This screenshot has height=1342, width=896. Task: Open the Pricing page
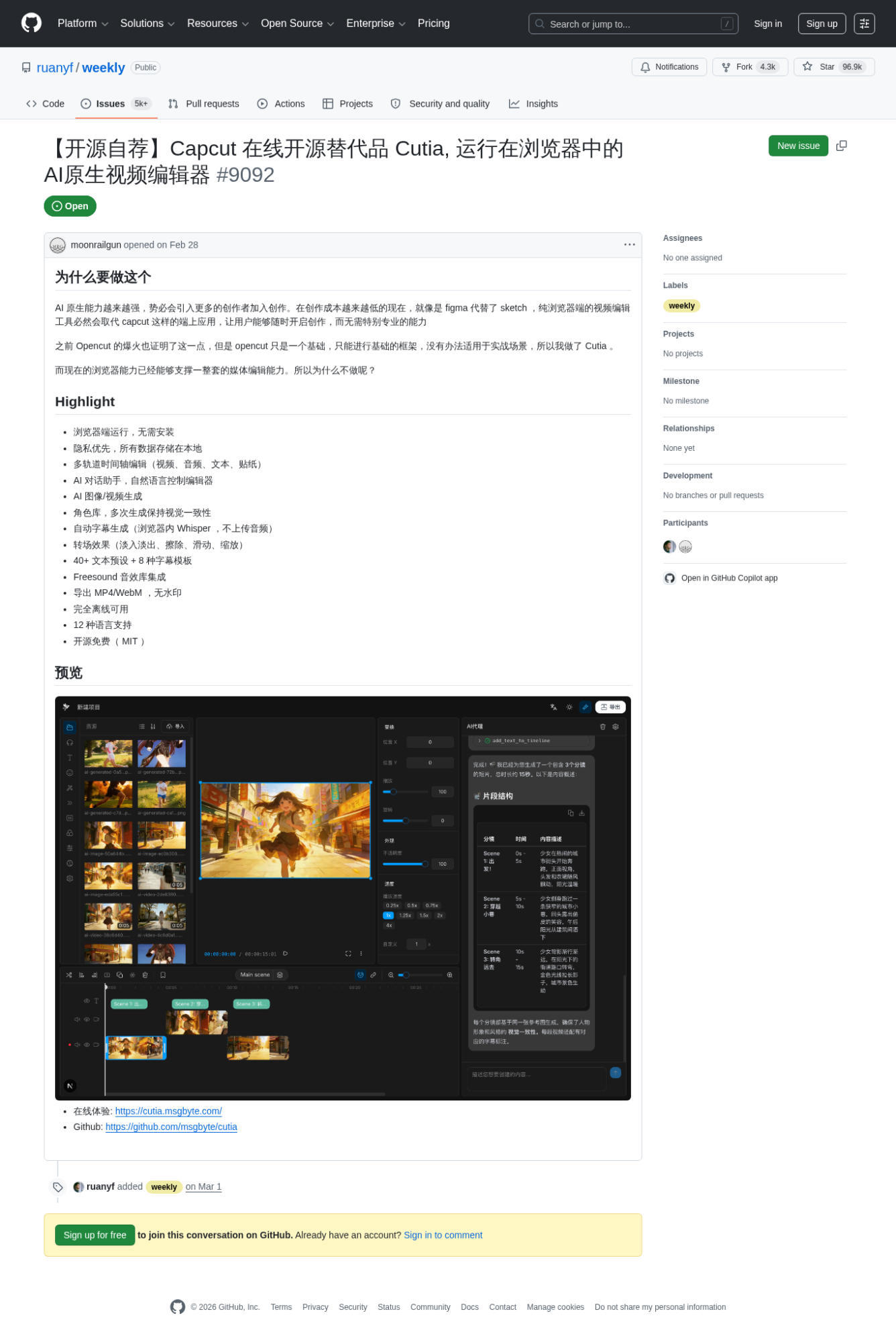[434, 23]
